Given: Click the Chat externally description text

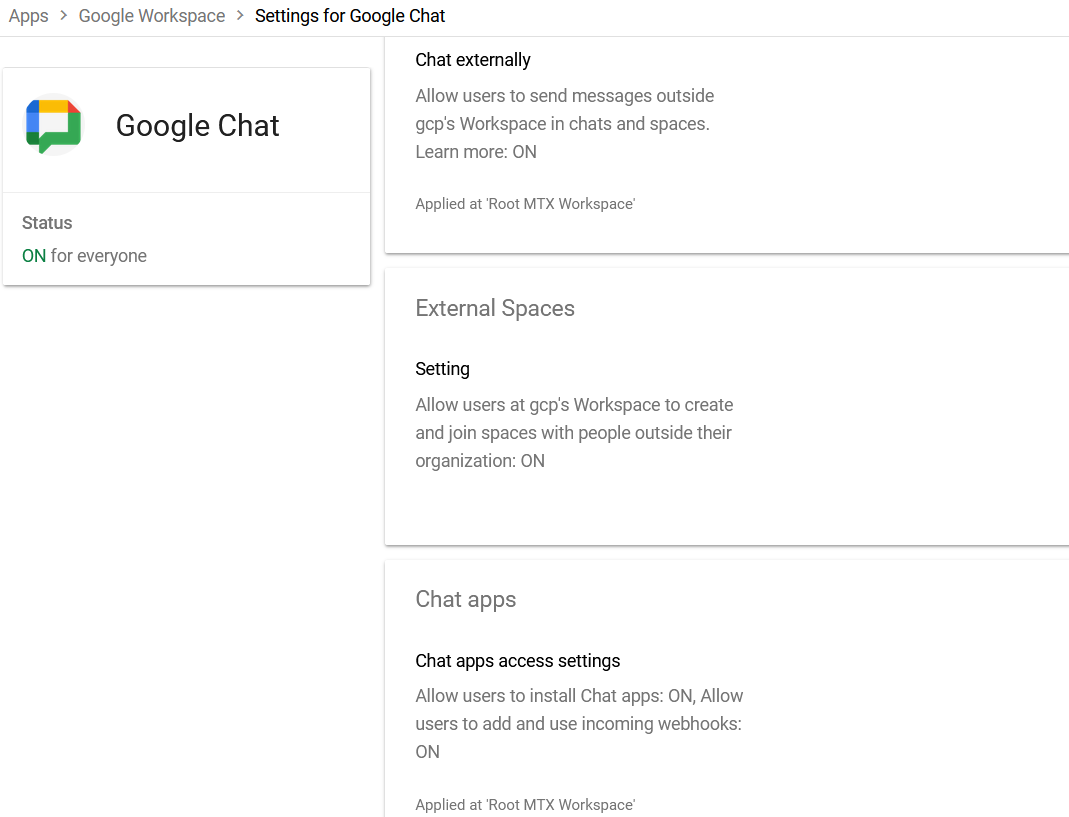Looking at the screenshot, I should (x=564, y=110).
